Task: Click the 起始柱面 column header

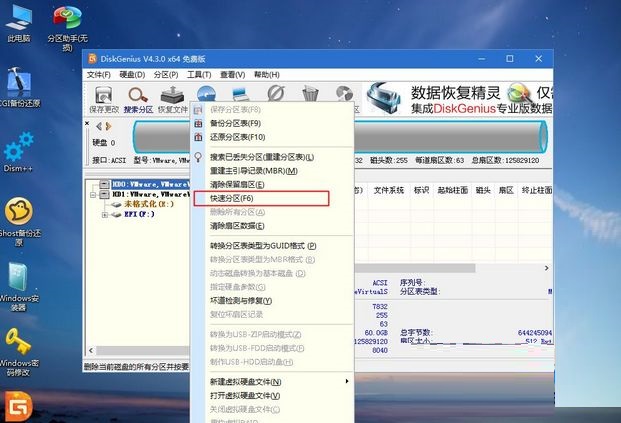Action: [452, 191]
